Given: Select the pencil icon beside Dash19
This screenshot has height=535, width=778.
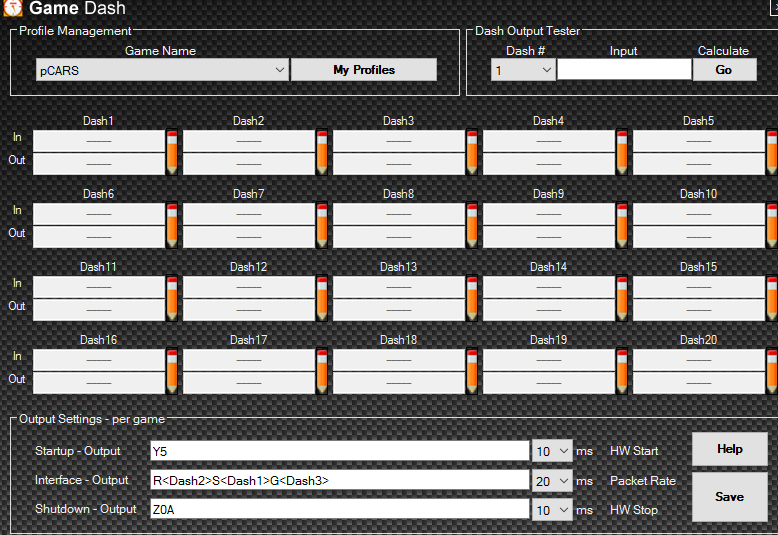Looking at the screenshot, I should 622,371.
